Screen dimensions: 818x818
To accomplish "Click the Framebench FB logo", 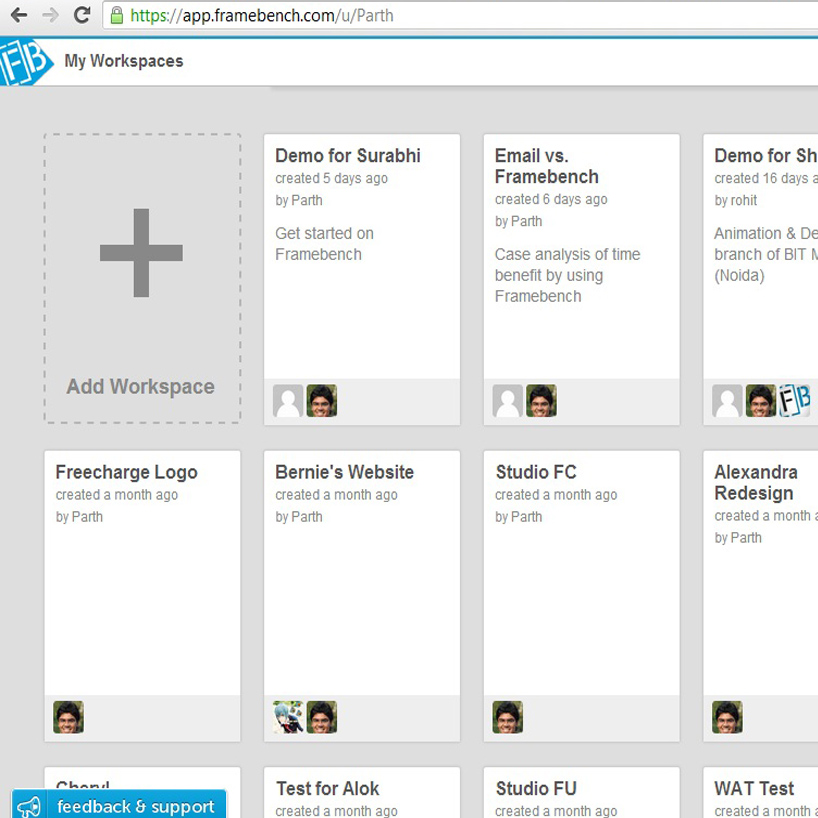I will pos(24,62).
